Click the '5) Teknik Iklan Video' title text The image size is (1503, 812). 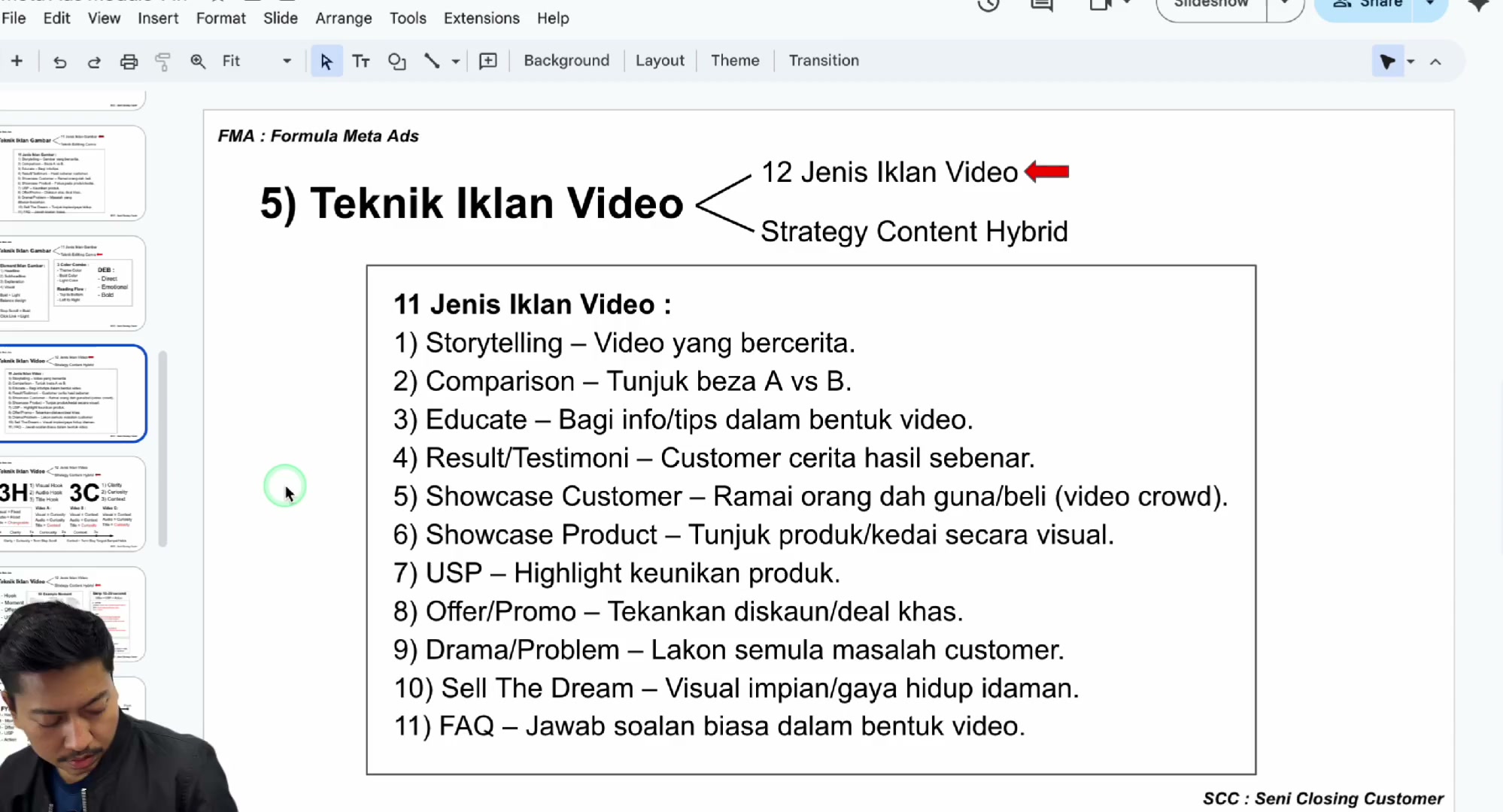[472, 204]
